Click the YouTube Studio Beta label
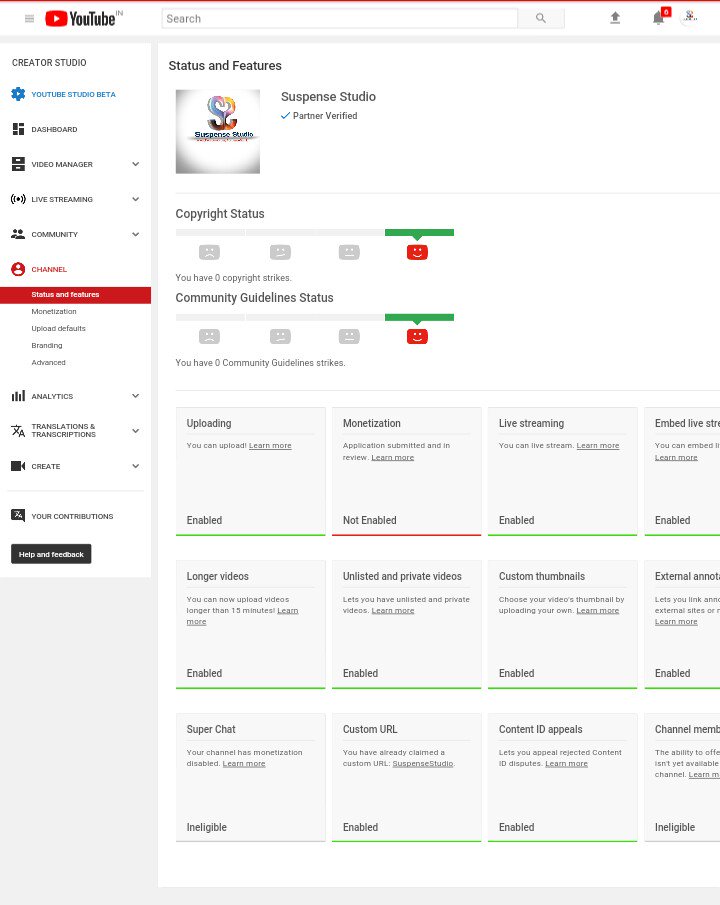The width and height of the screenshot is (720, 905). click(x=73, y=94)
